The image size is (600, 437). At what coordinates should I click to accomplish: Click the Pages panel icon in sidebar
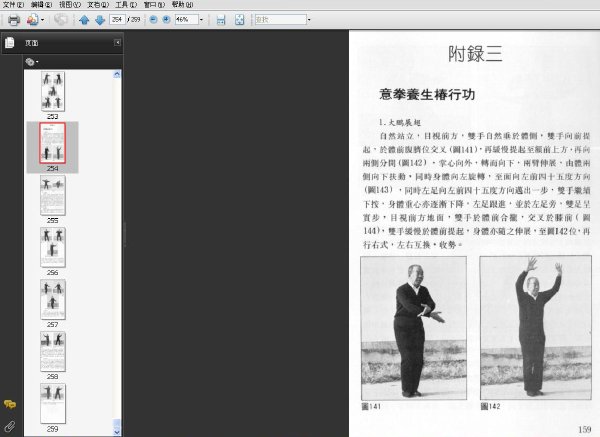click(x=10, y=43)
